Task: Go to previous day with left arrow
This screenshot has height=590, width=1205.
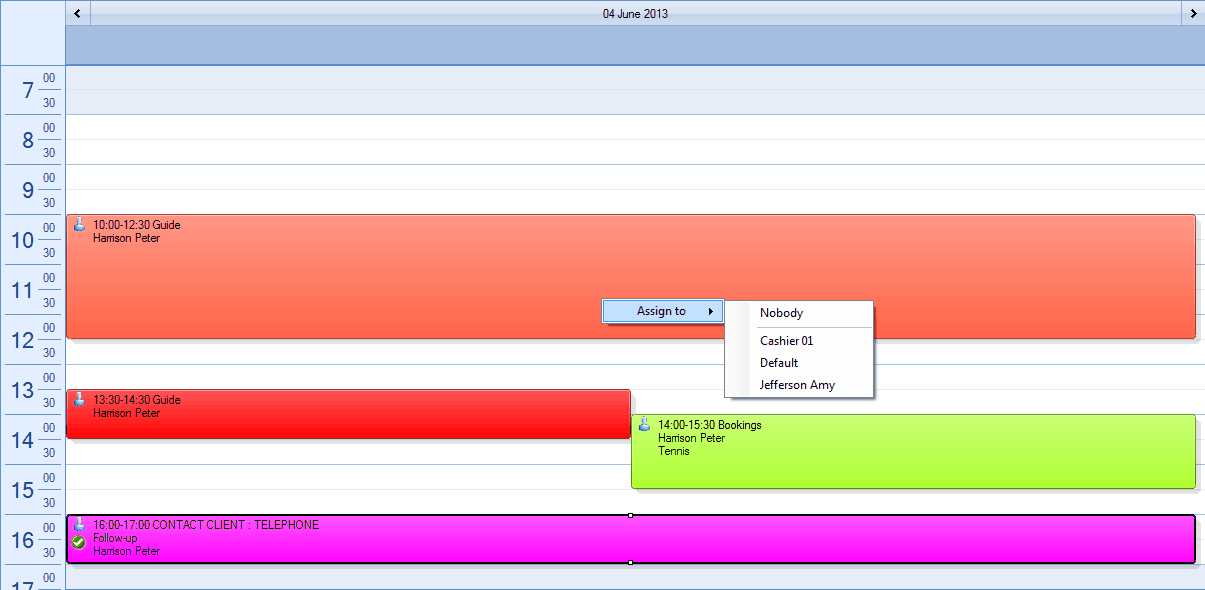Action: tap(78, 13)
